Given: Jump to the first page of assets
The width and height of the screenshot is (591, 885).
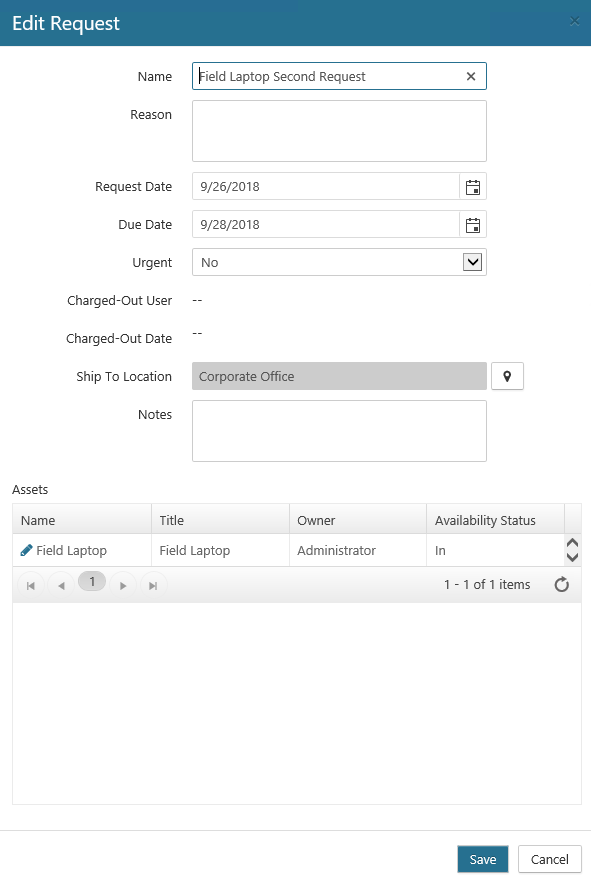Looking at the screenshot, I should click(x=30, y=584).
